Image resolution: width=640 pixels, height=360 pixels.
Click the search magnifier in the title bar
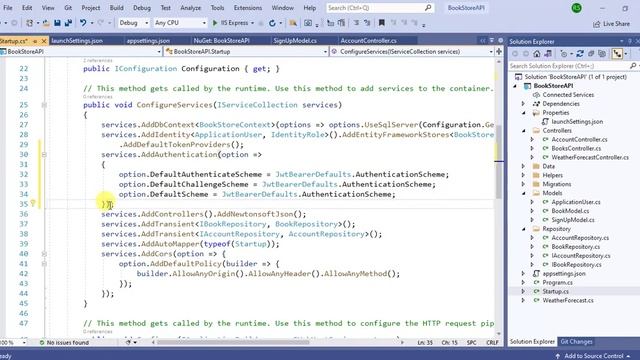[x=427, y=8]
